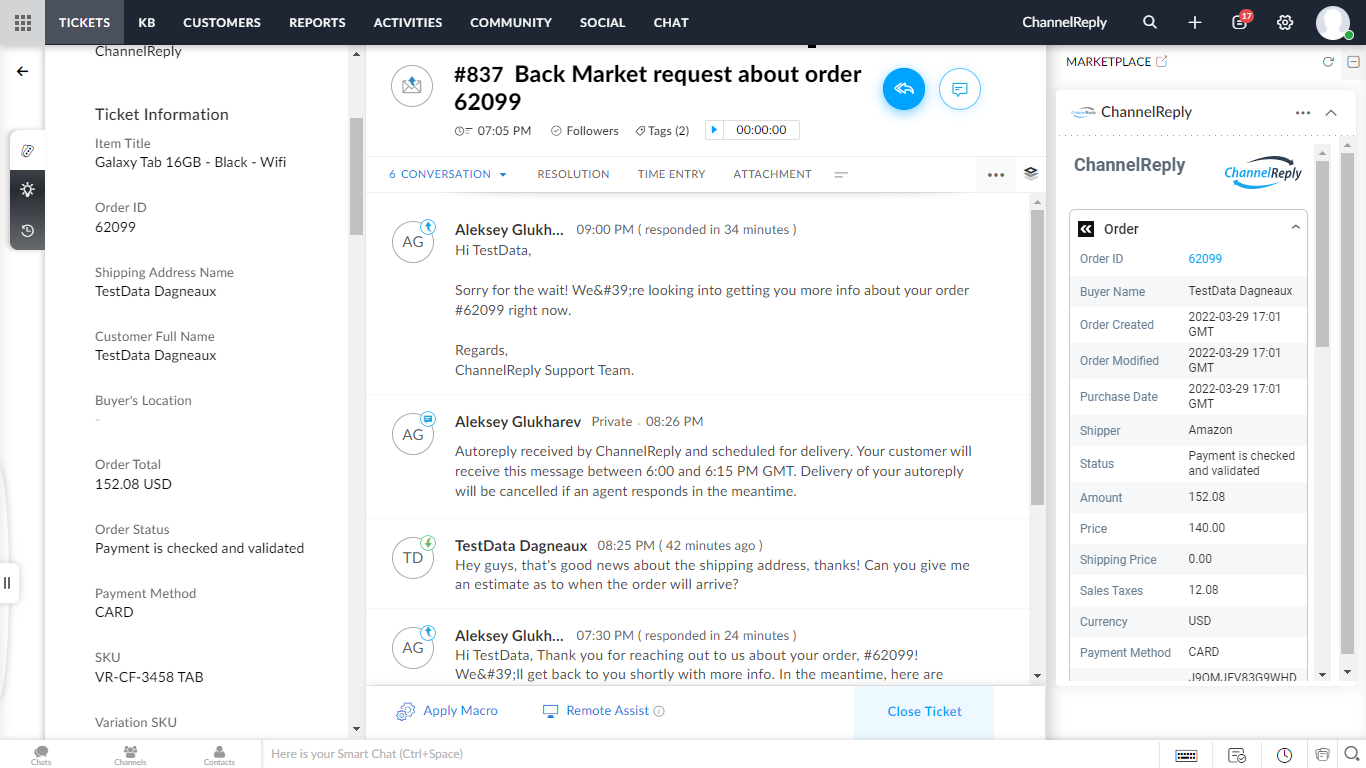Image resolution: width=1366 pixels, height=768 pixels.
Task: Click the ticket checklist icon in bottom bar
Action: pos(1237,755)
